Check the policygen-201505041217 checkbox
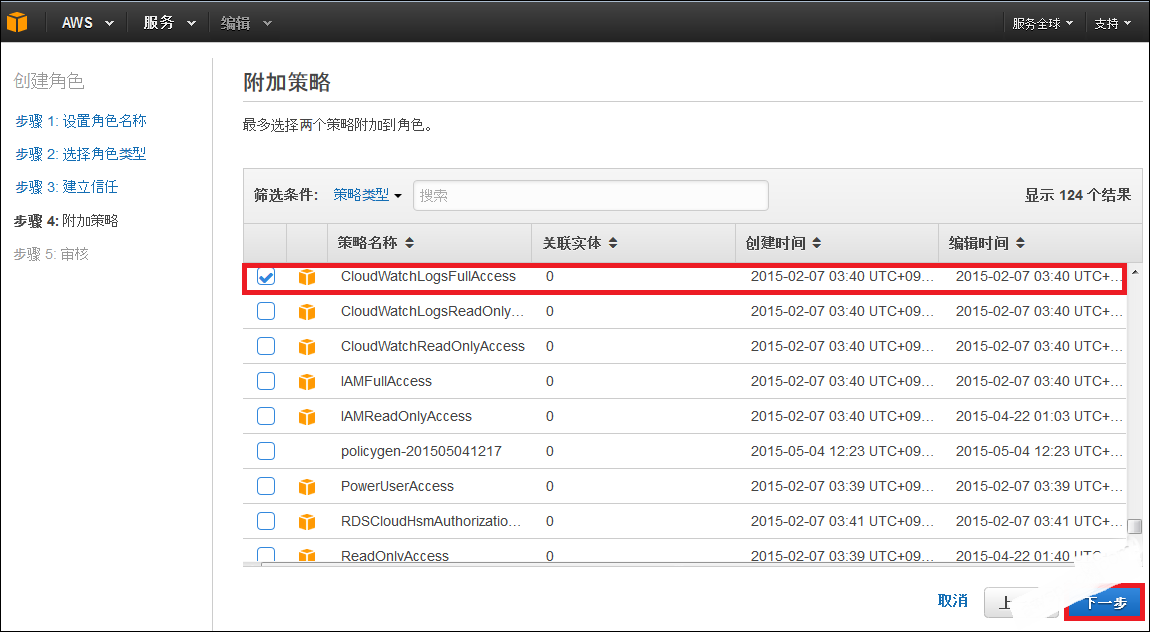The image size is (1150, 632). (x=265, y=451)
